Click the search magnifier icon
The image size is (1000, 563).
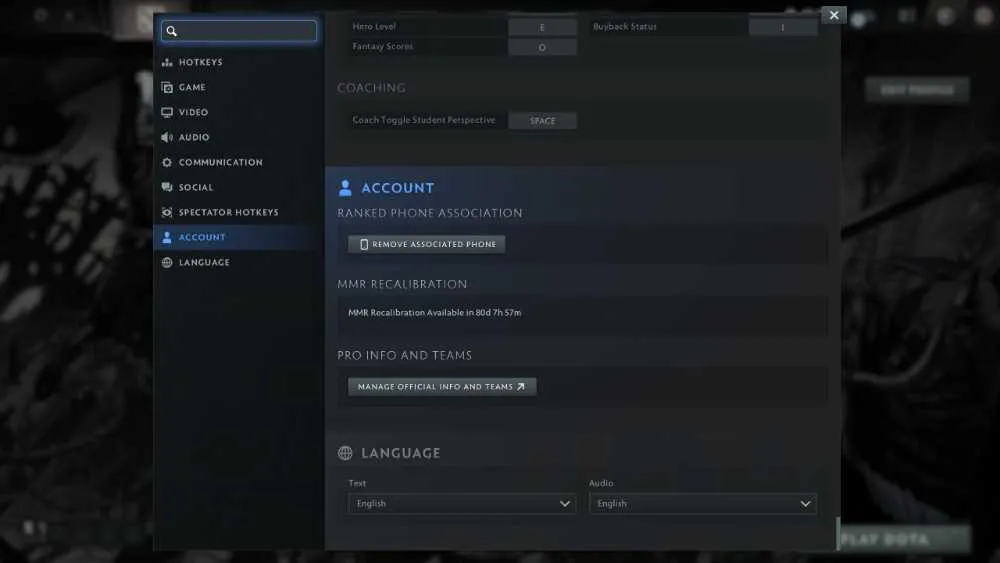click(x=172, y=31)
